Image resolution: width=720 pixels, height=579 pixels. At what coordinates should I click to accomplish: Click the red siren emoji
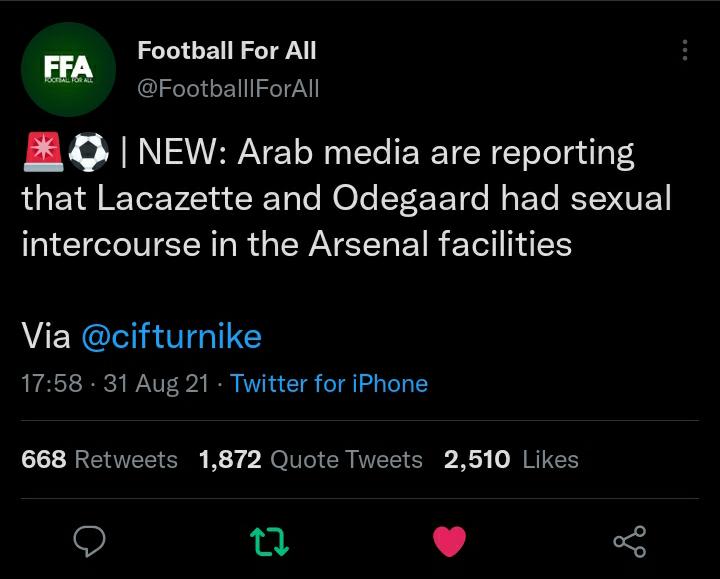click(x=43, y=152)
